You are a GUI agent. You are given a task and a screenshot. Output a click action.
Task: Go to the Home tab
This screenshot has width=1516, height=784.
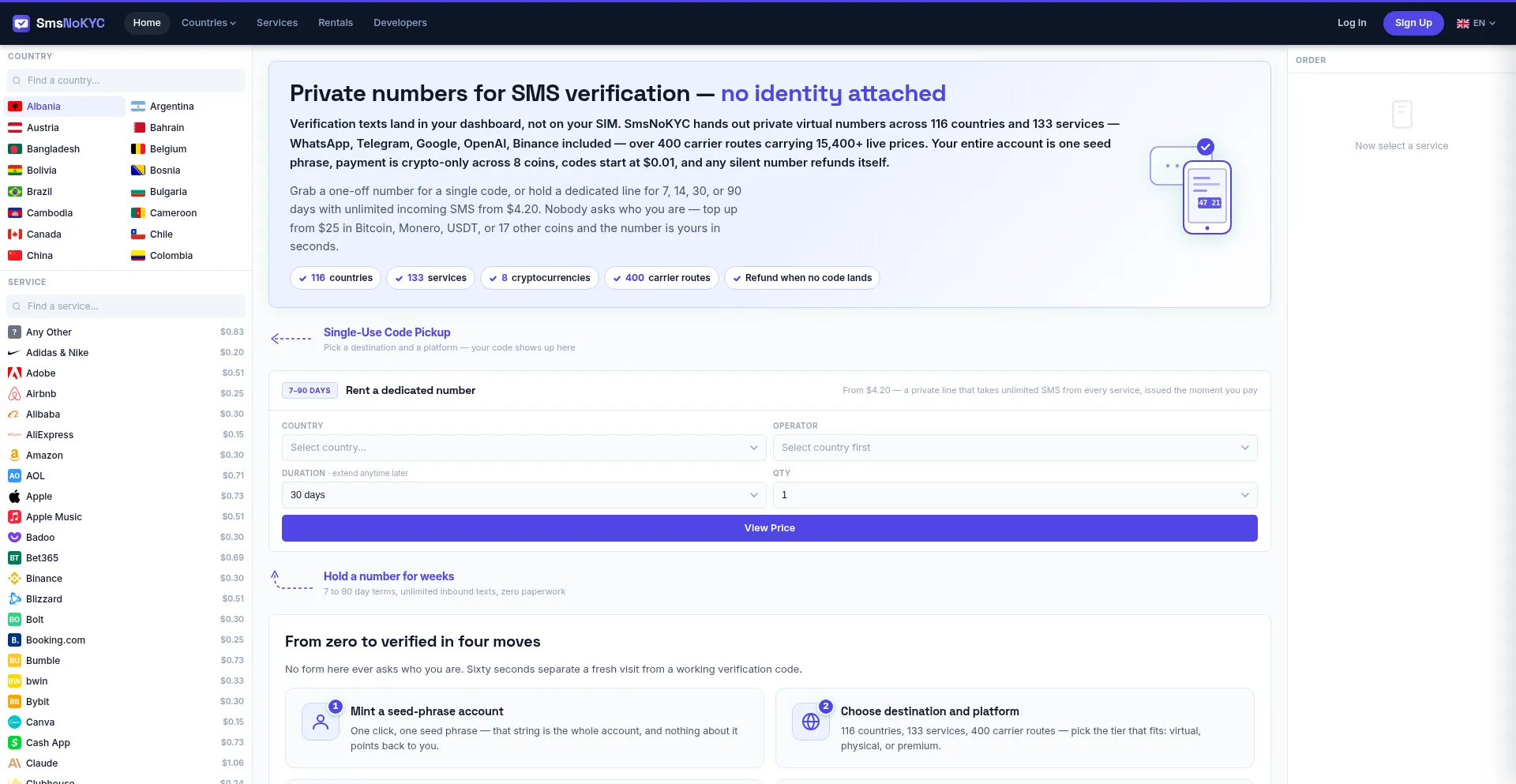click(147, 23)
